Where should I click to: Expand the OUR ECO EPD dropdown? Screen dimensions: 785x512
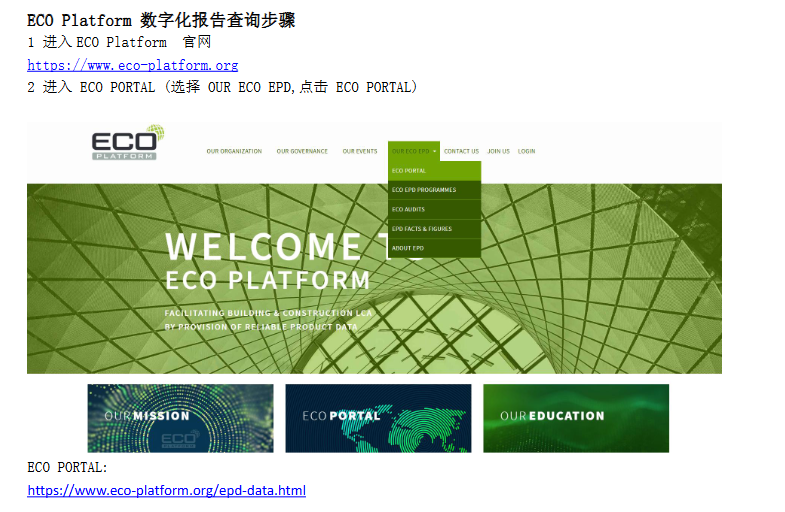tap(414, 151)
